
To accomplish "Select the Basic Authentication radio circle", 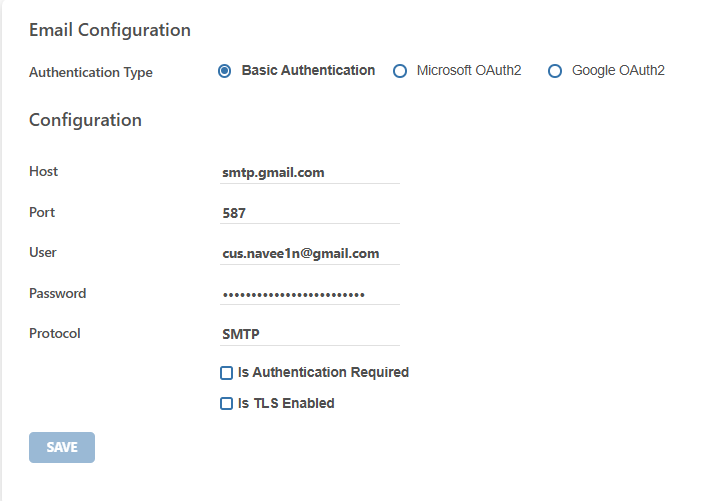I will 224,71.
